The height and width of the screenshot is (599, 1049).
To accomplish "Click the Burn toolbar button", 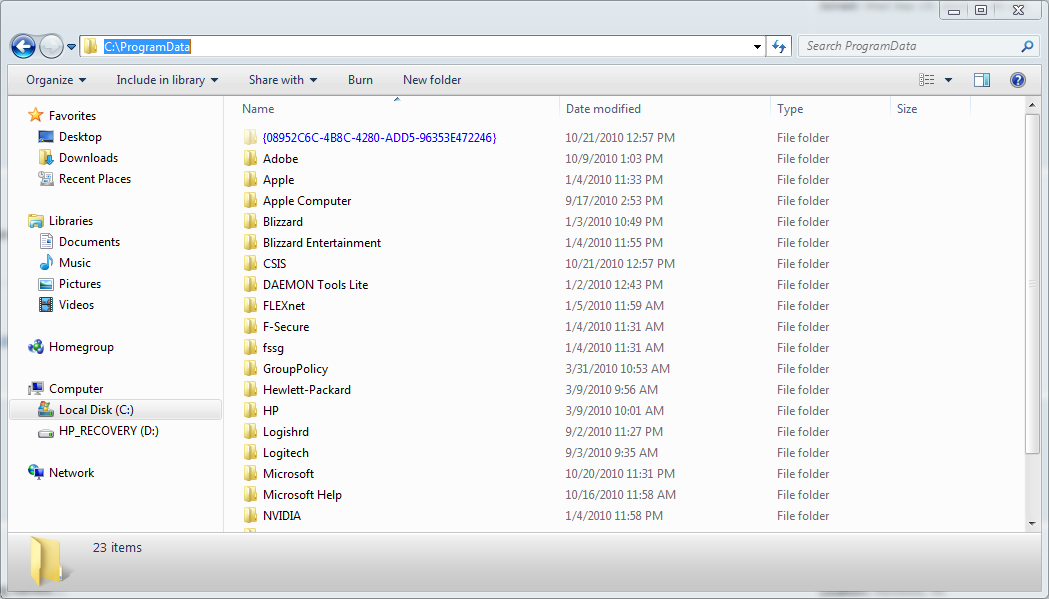I will (x=360, y=80).
